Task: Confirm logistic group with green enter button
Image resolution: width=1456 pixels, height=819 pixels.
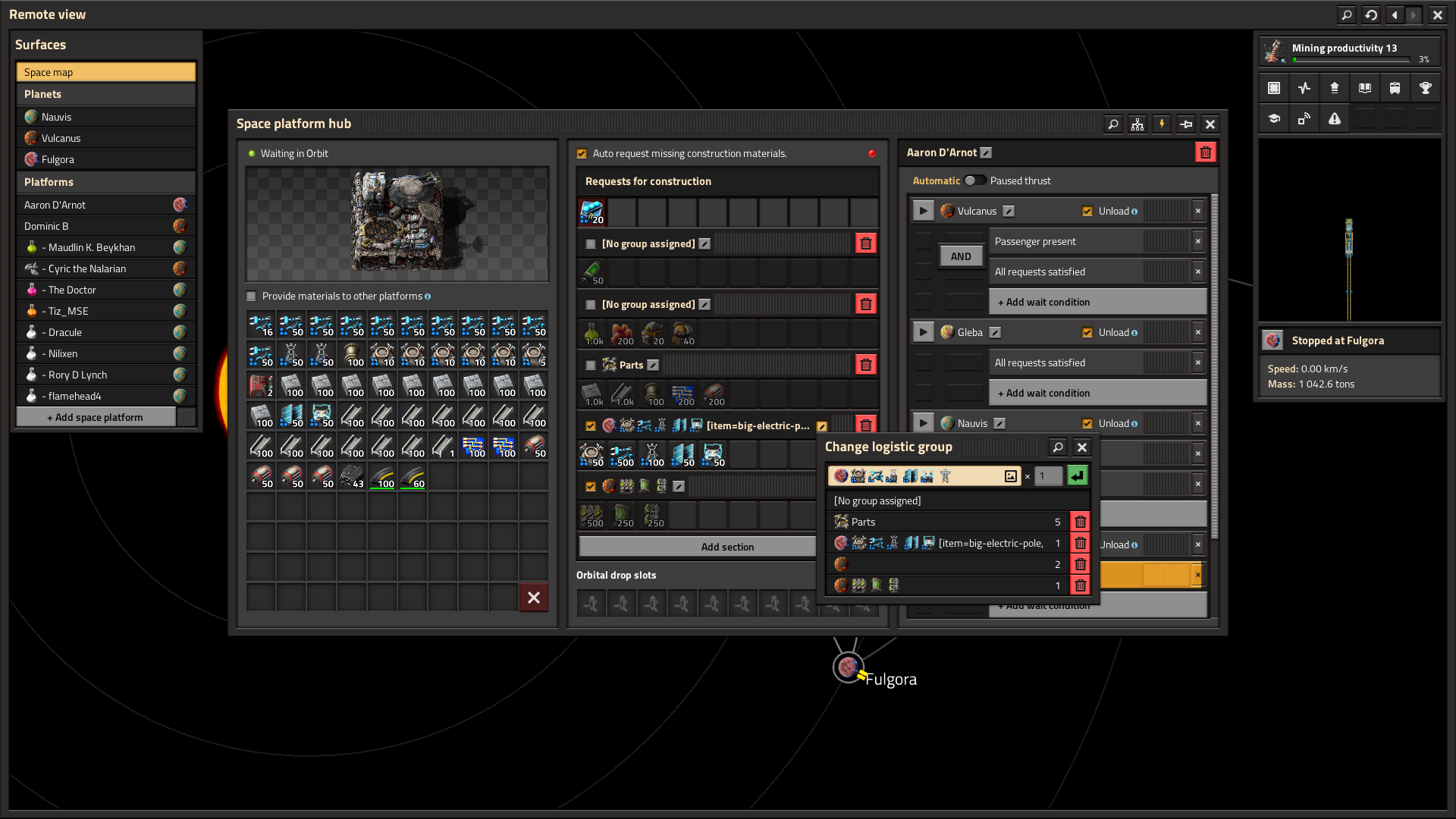Action: tap(1078, 475)
